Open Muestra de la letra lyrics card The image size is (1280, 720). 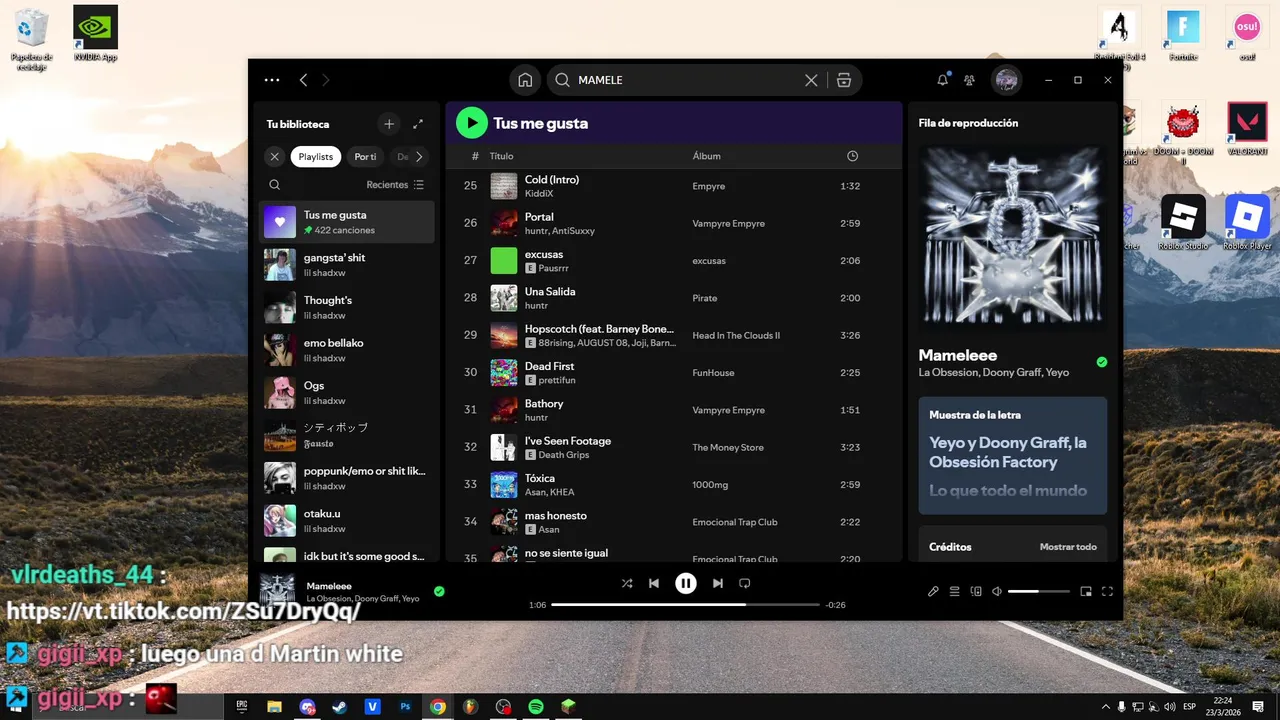point(1012,455)
